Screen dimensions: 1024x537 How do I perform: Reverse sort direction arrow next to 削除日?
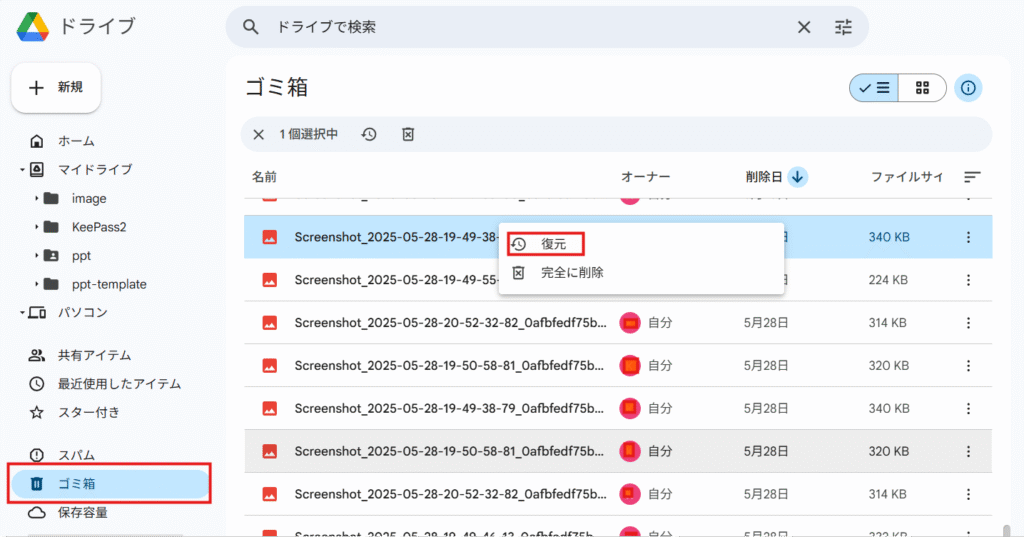797,177
